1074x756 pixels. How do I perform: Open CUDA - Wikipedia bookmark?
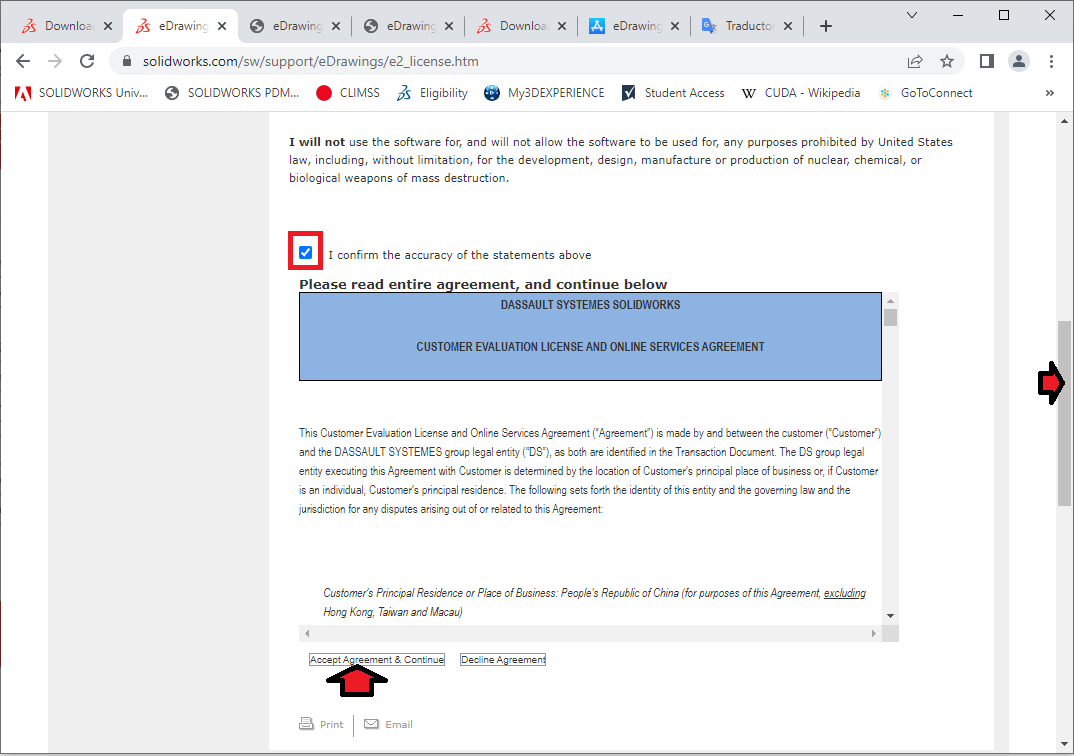pos(801,93)
